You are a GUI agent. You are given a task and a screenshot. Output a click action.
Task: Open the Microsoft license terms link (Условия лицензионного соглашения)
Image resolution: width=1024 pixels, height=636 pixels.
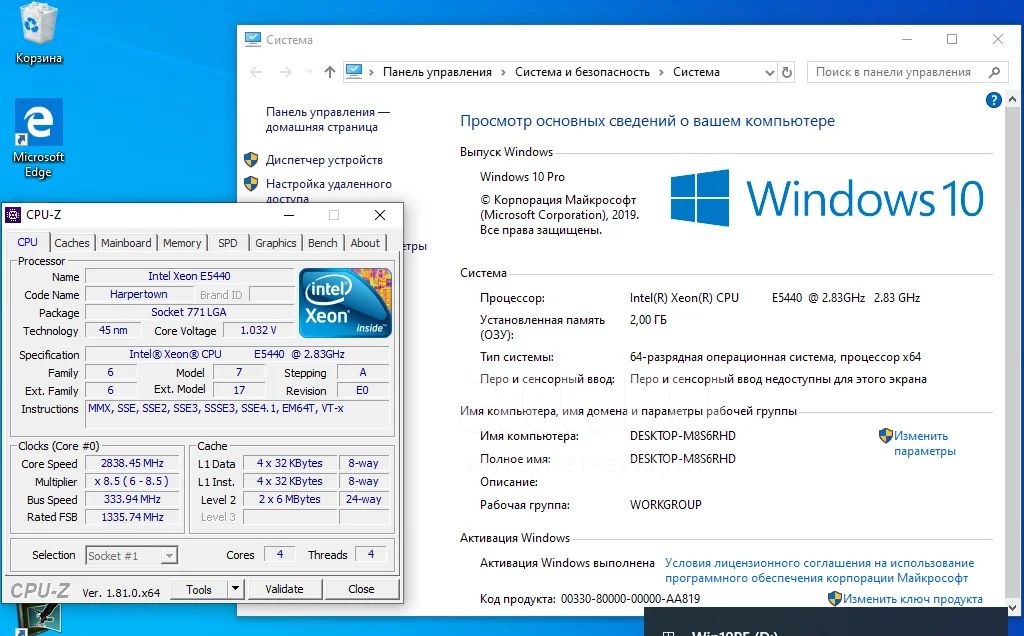pos(819,570)
